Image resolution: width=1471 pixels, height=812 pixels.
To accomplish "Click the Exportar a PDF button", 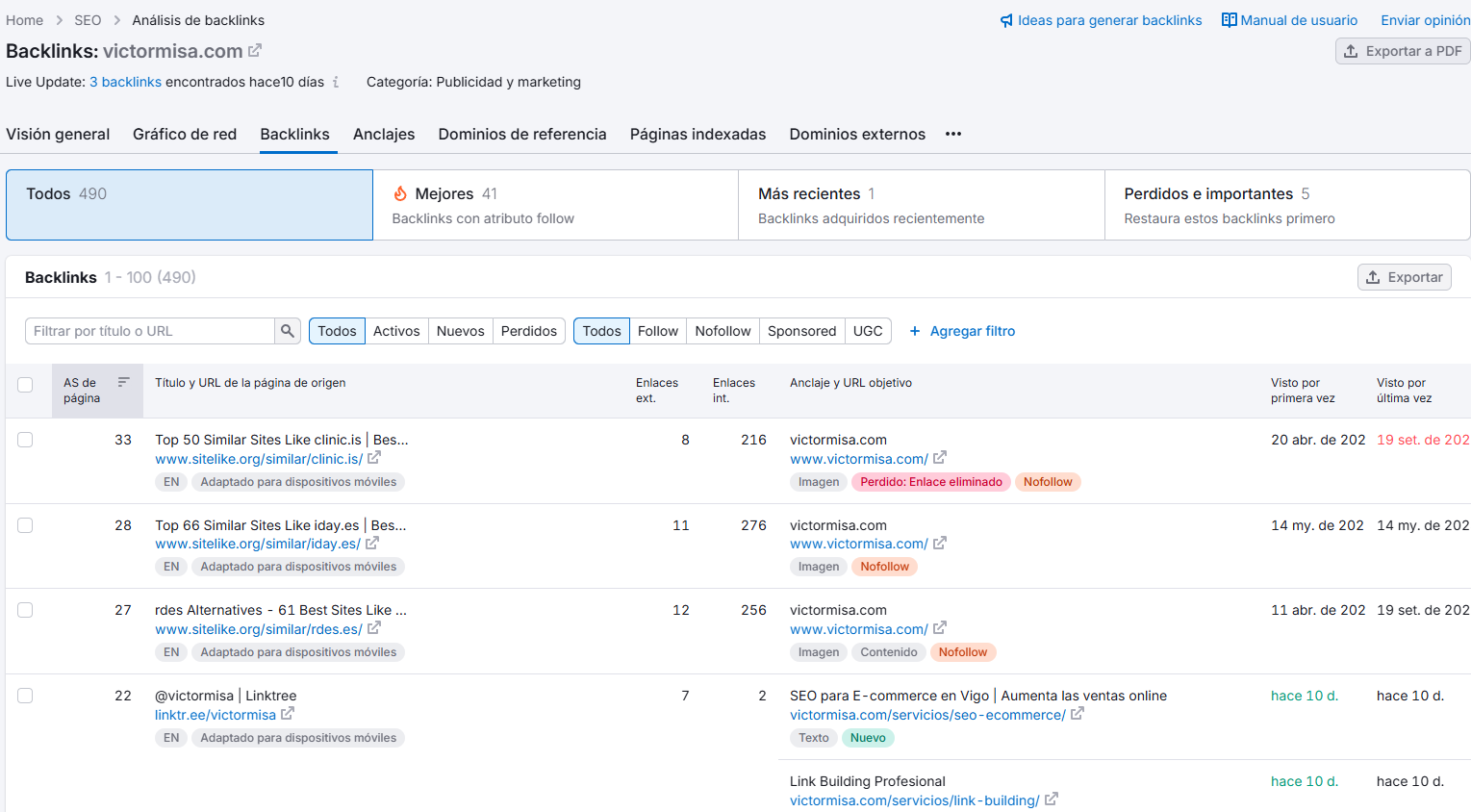I will pos(1402,51).
